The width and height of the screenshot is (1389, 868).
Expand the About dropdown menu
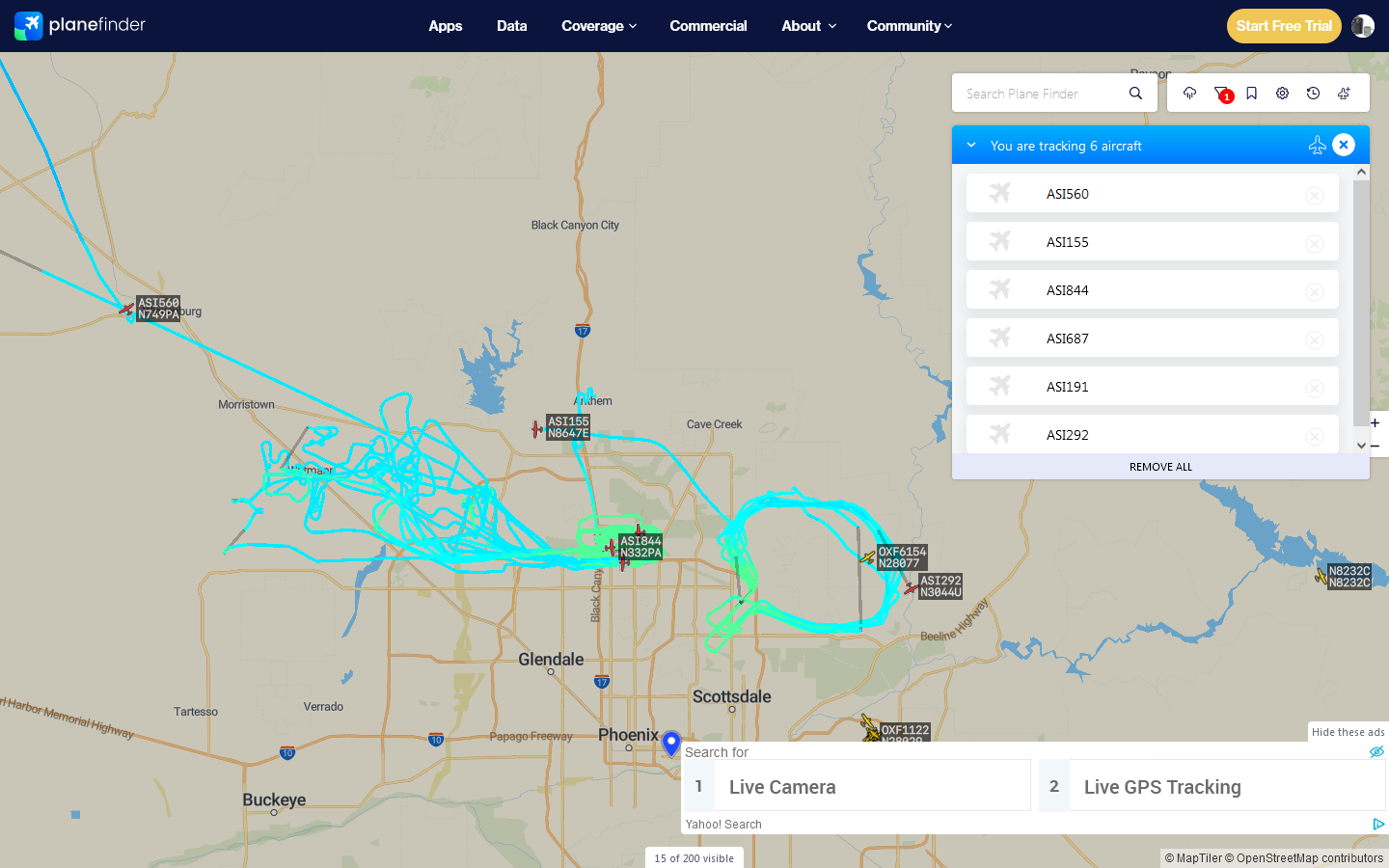pyautogui.click(x=808, y=26)
